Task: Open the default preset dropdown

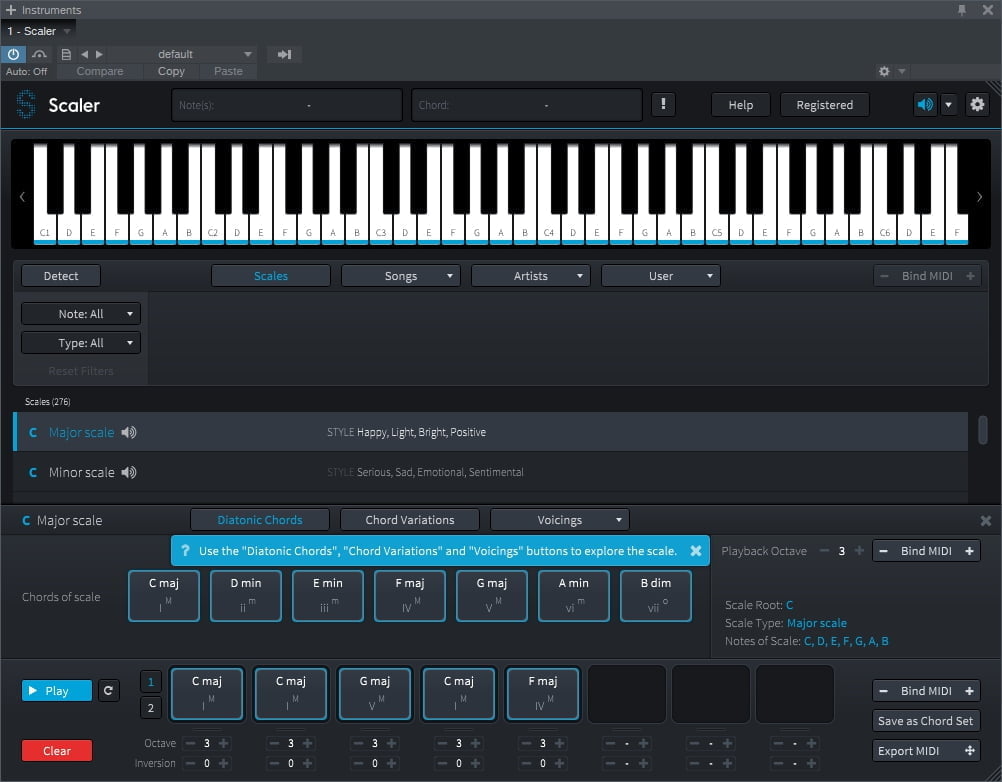Action: [183, 54]
